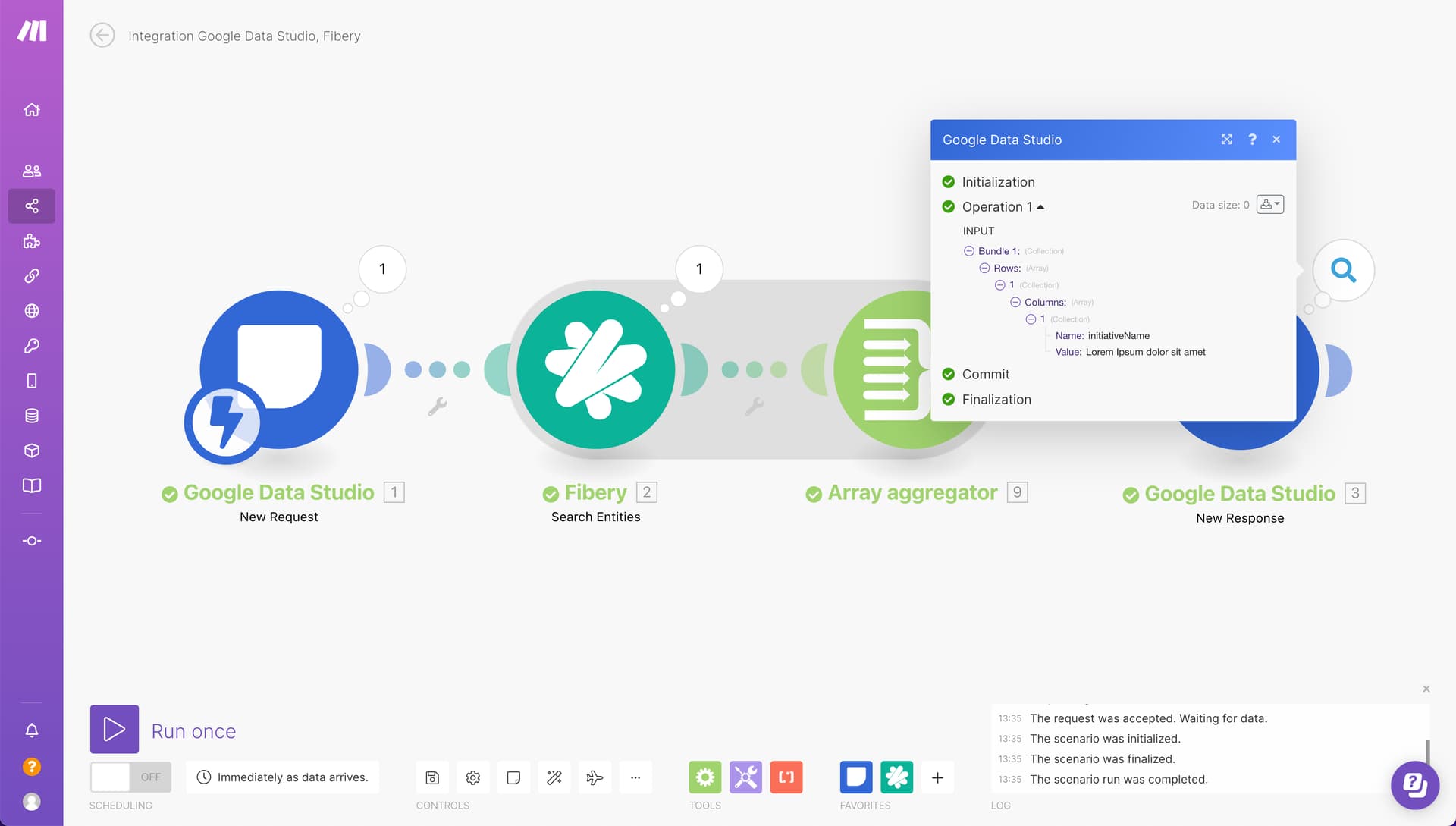
Task: Select the Finalization step
Action: tap(996, 399)
